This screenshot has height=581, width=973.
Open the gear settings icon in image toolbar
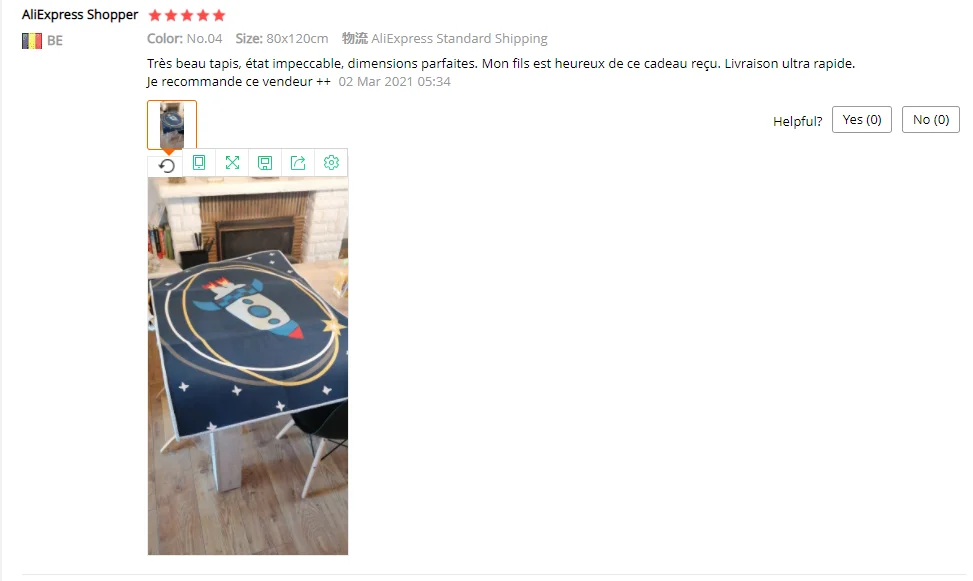click(331, 163)
